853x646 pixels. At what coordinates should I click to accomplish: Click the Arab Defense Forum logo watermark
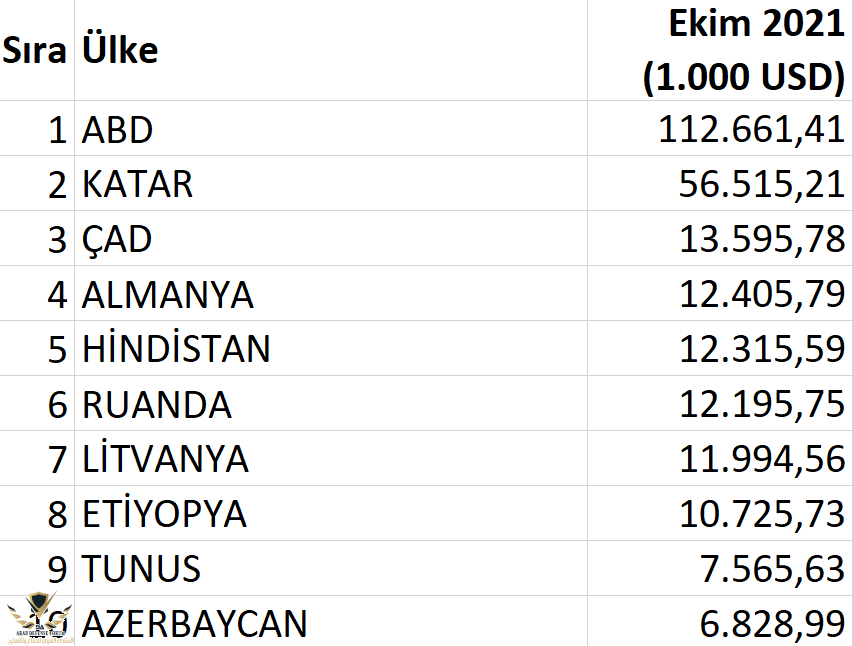coord(38,619)
